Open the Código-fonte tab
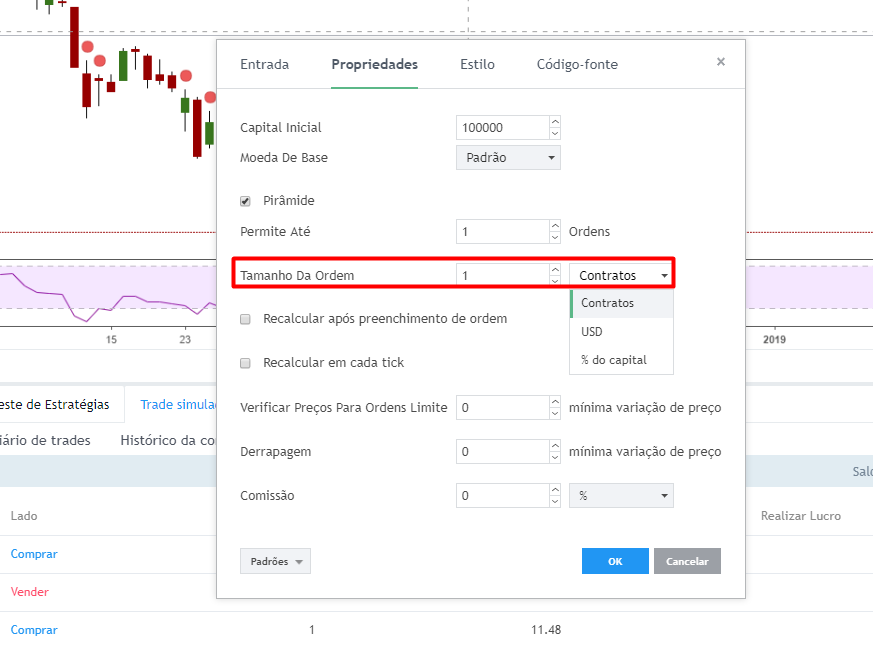Screen dimensions: 873x667 pos(577,65)
